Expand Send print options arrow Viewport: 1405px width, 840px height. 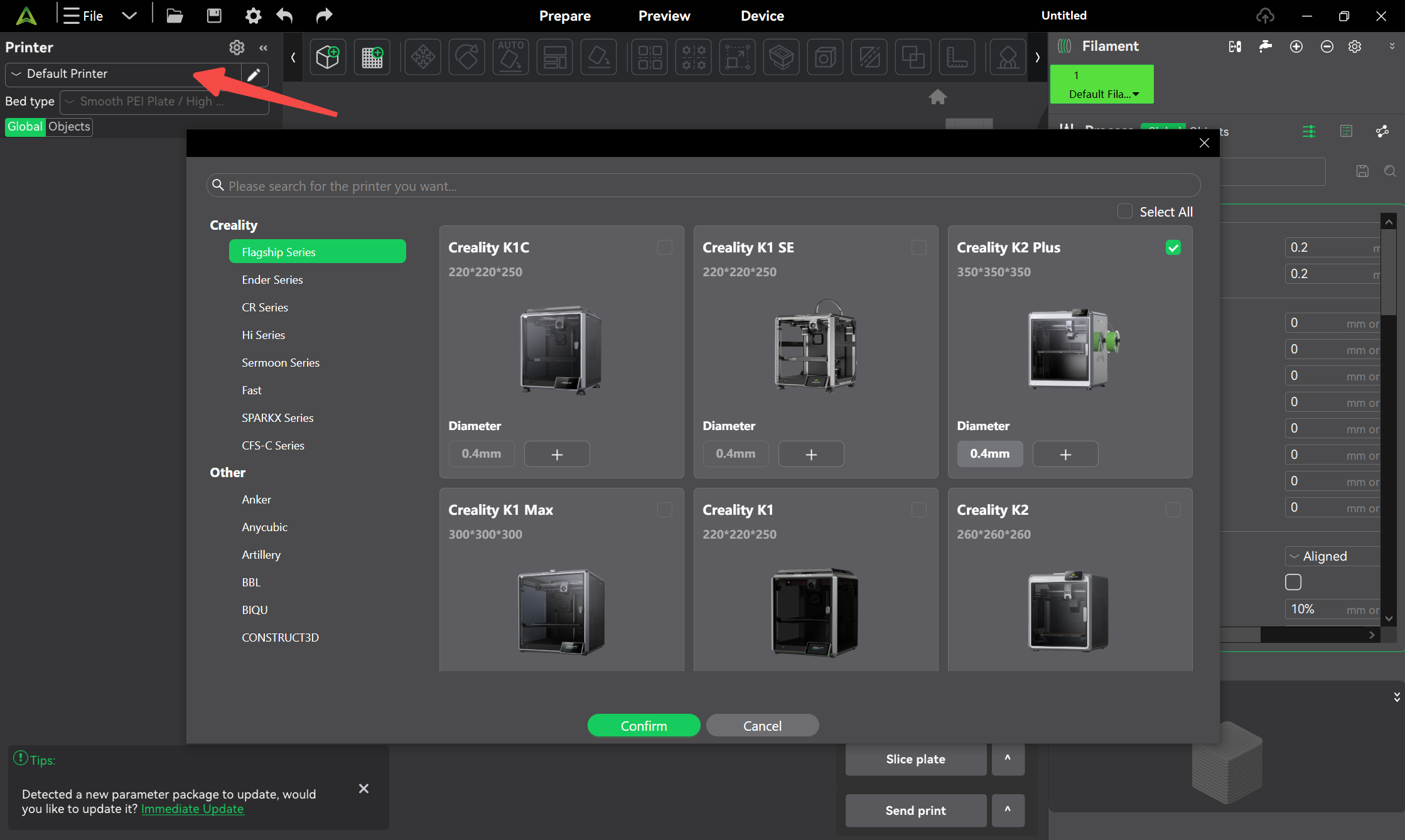(x=1008, y=810)
